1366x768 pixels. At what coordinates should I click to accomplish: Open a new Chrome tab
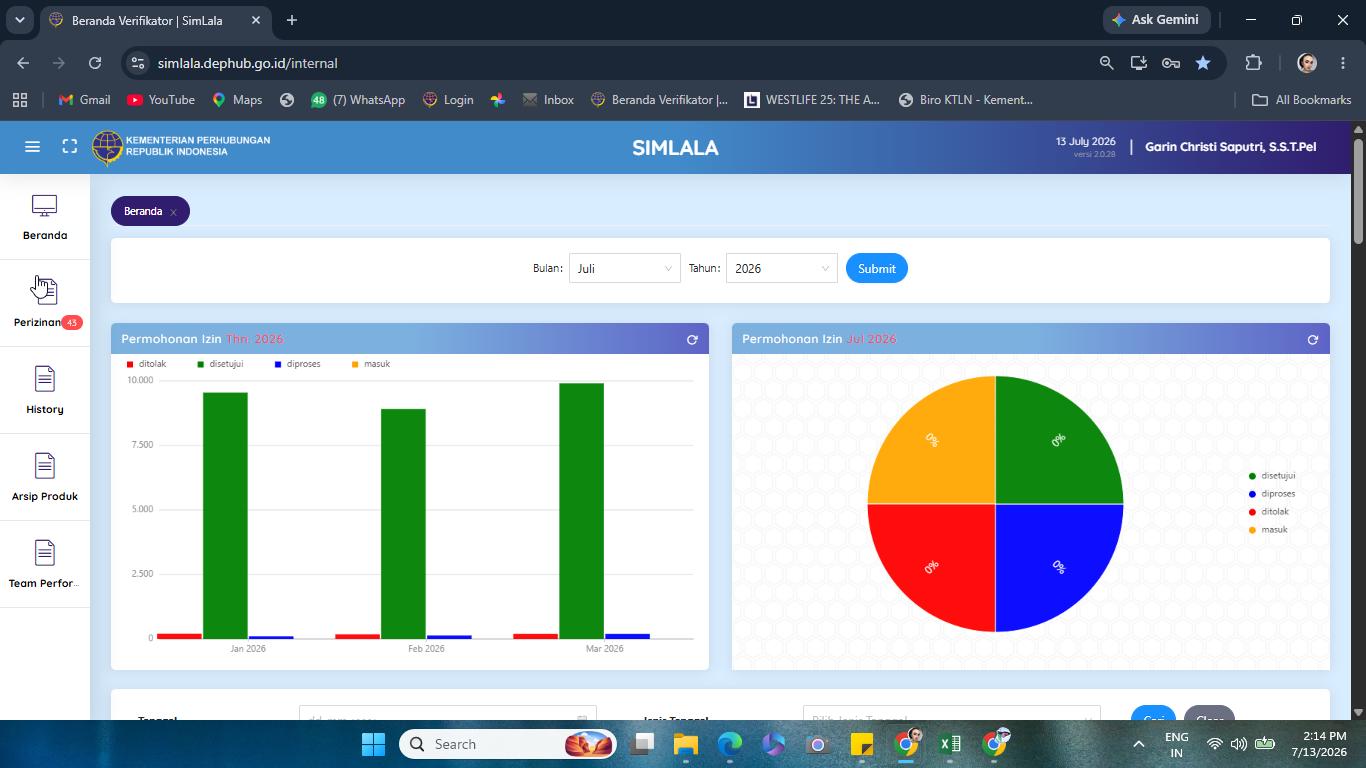pos(291,20)
